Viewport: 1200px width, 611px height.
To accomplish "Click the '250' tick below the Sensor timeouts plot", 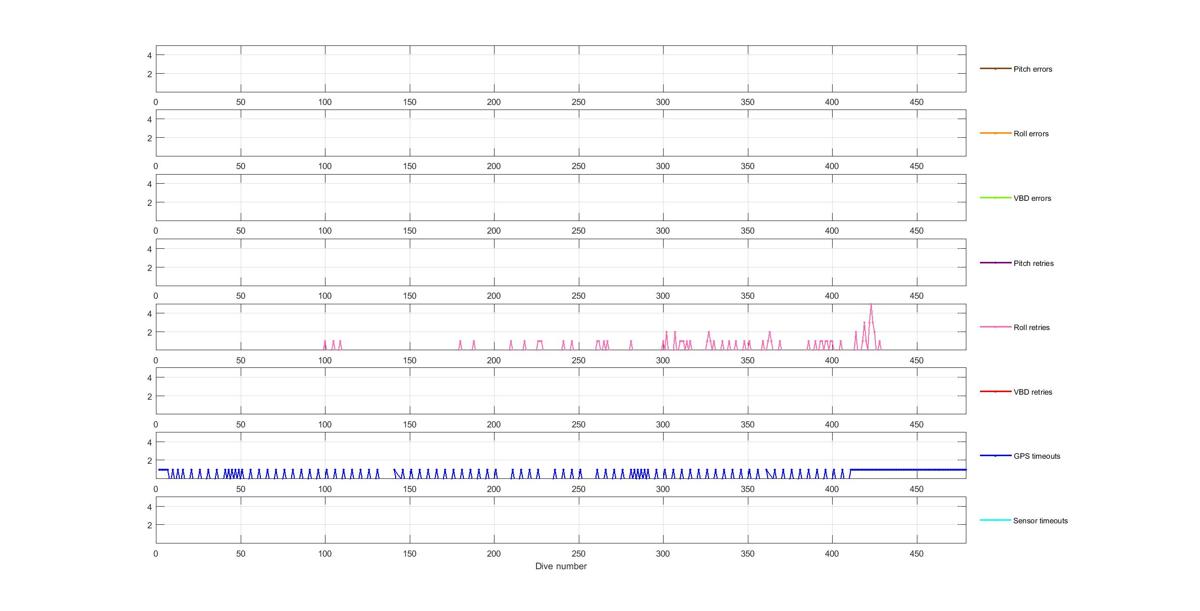I will click(x=578, y=552).
